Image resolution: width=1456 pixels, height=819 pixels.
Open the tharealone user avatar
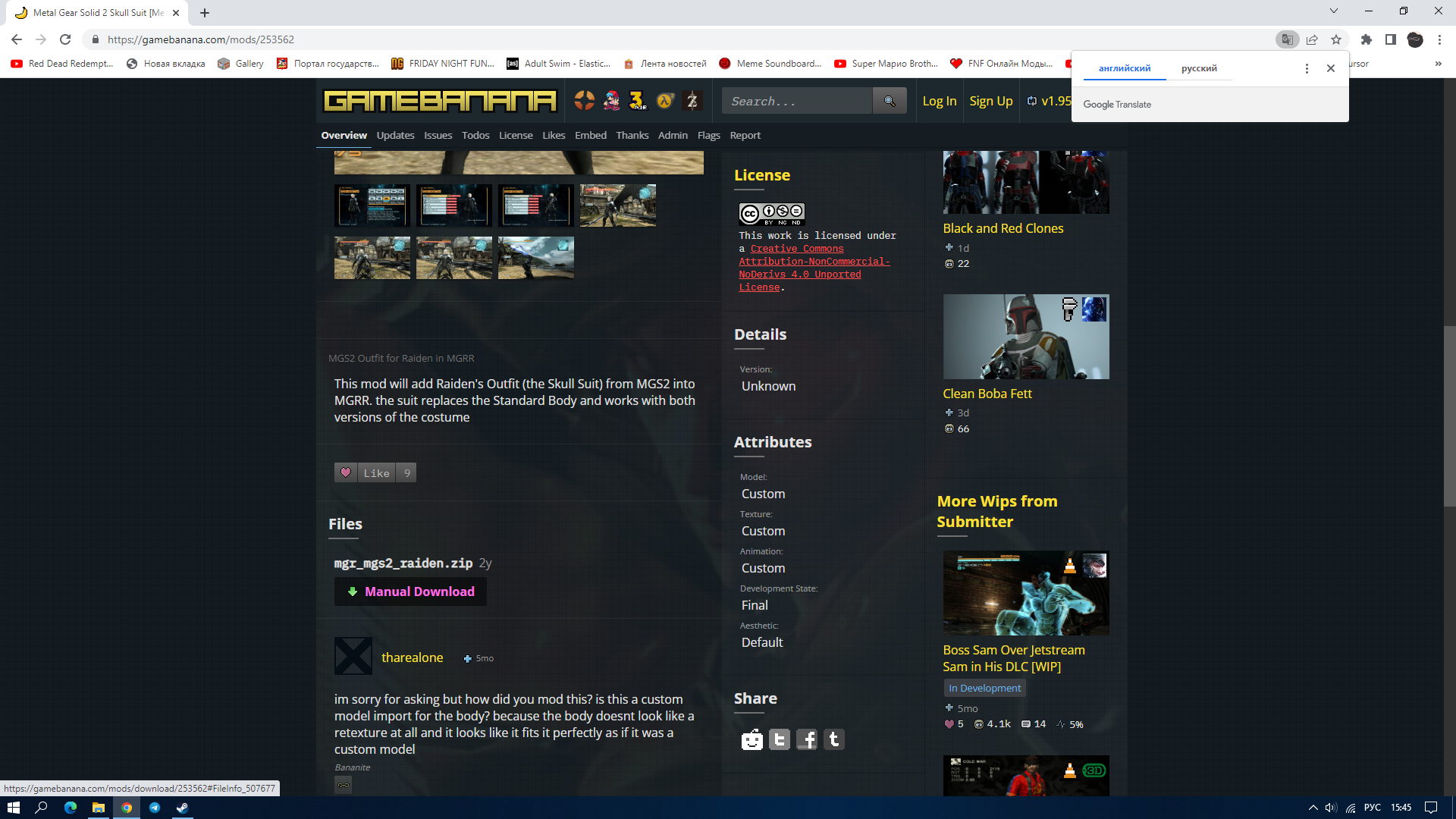click(x=353, y=656)
